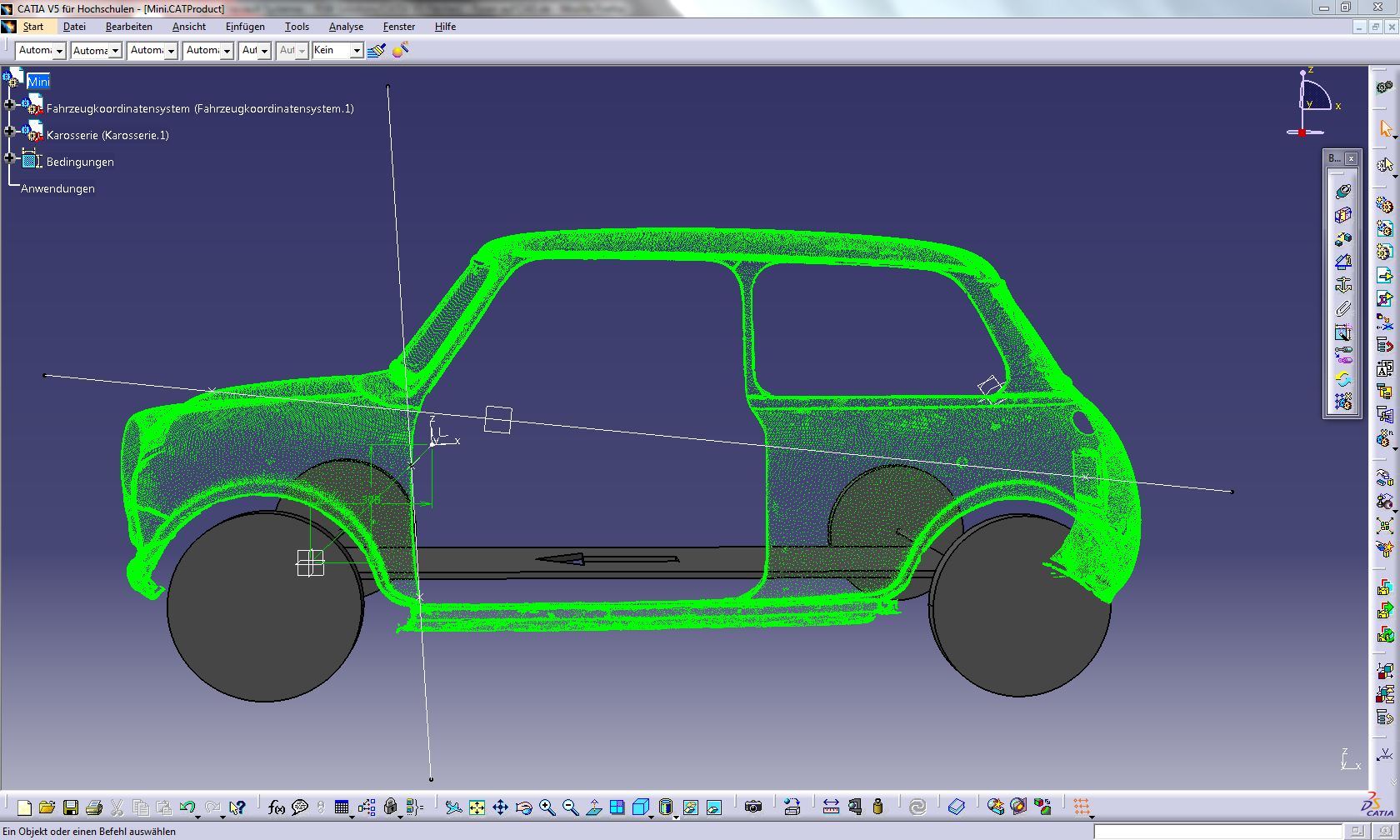
Task: Save with the floppy disk icon
Action: (x=70, y=807)
